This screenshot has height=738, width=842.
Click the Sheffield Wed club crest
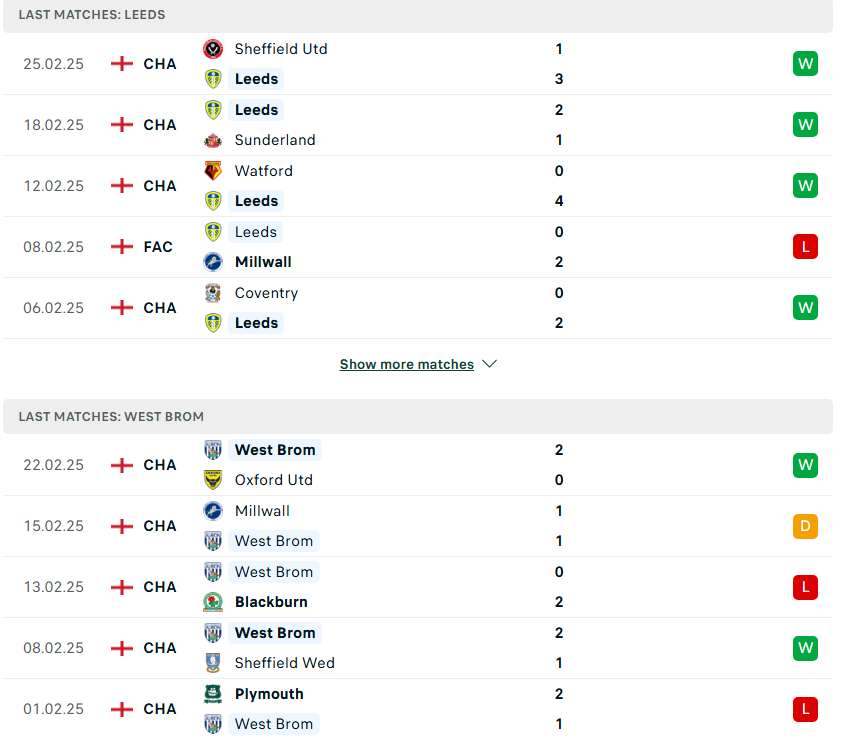(213, 663)
